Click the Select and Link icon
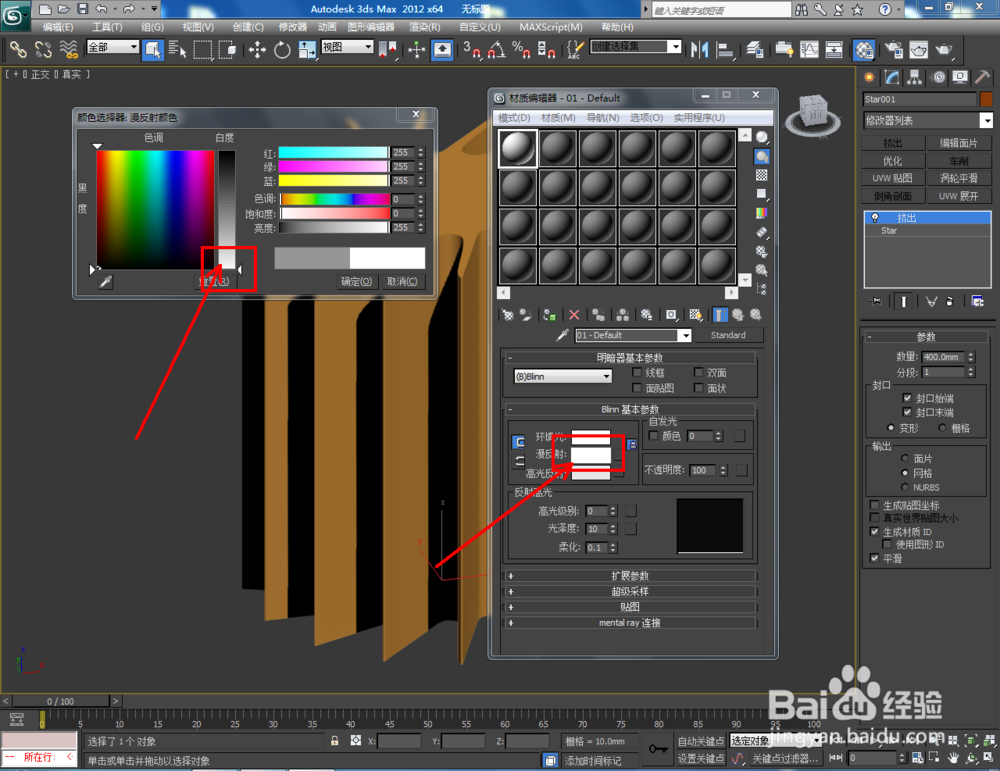This screenshot has width=1000, height=771. [18, 50]
